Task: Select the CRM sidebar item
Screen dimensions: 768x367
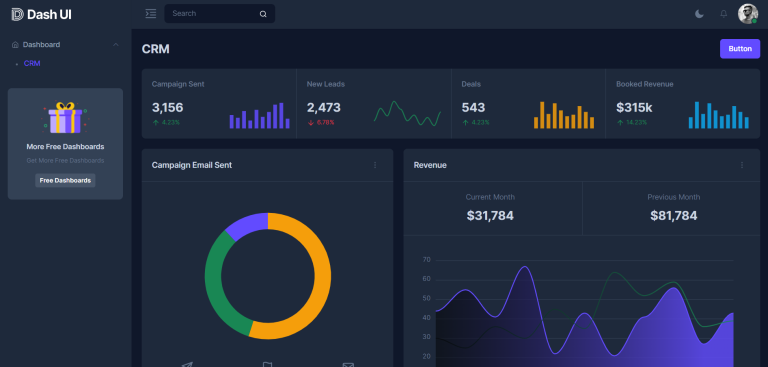Action: (x=32, y=63)
